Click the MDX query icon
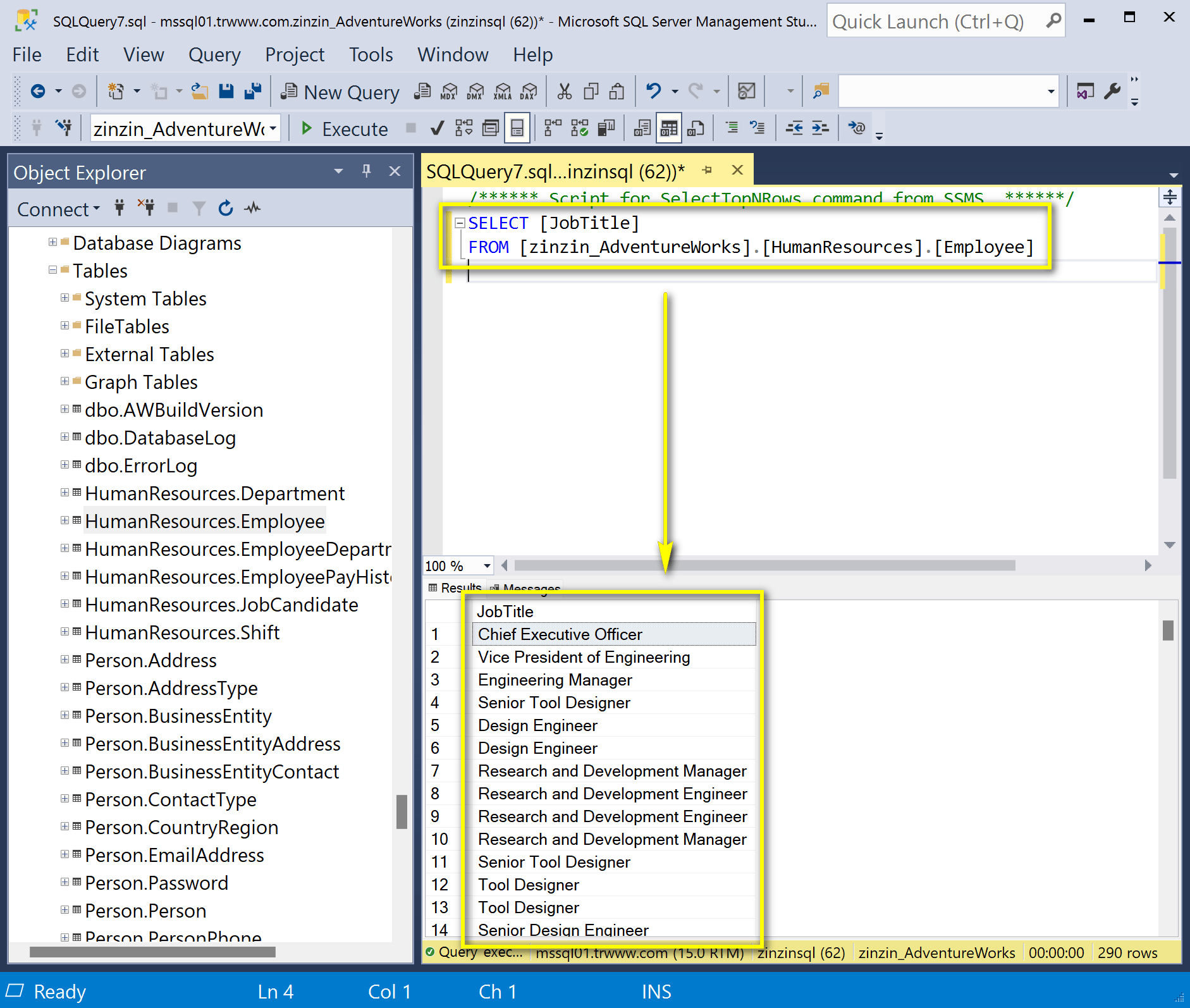Screen dimensions: 1190x1008 click(x=449, y=92)
